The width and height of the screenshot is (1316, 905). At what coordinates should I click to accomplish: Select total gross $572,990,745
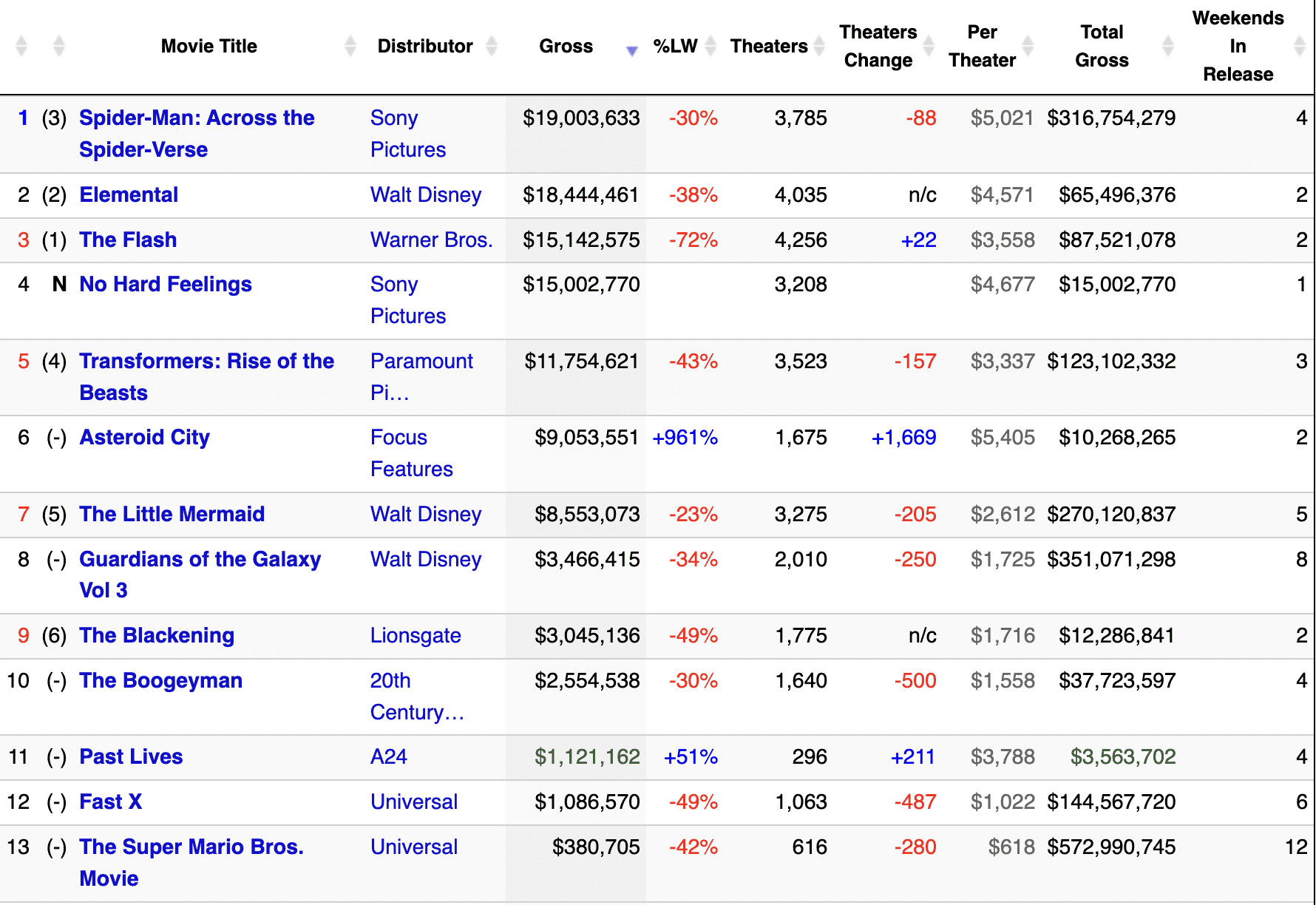pos(1111,847)
